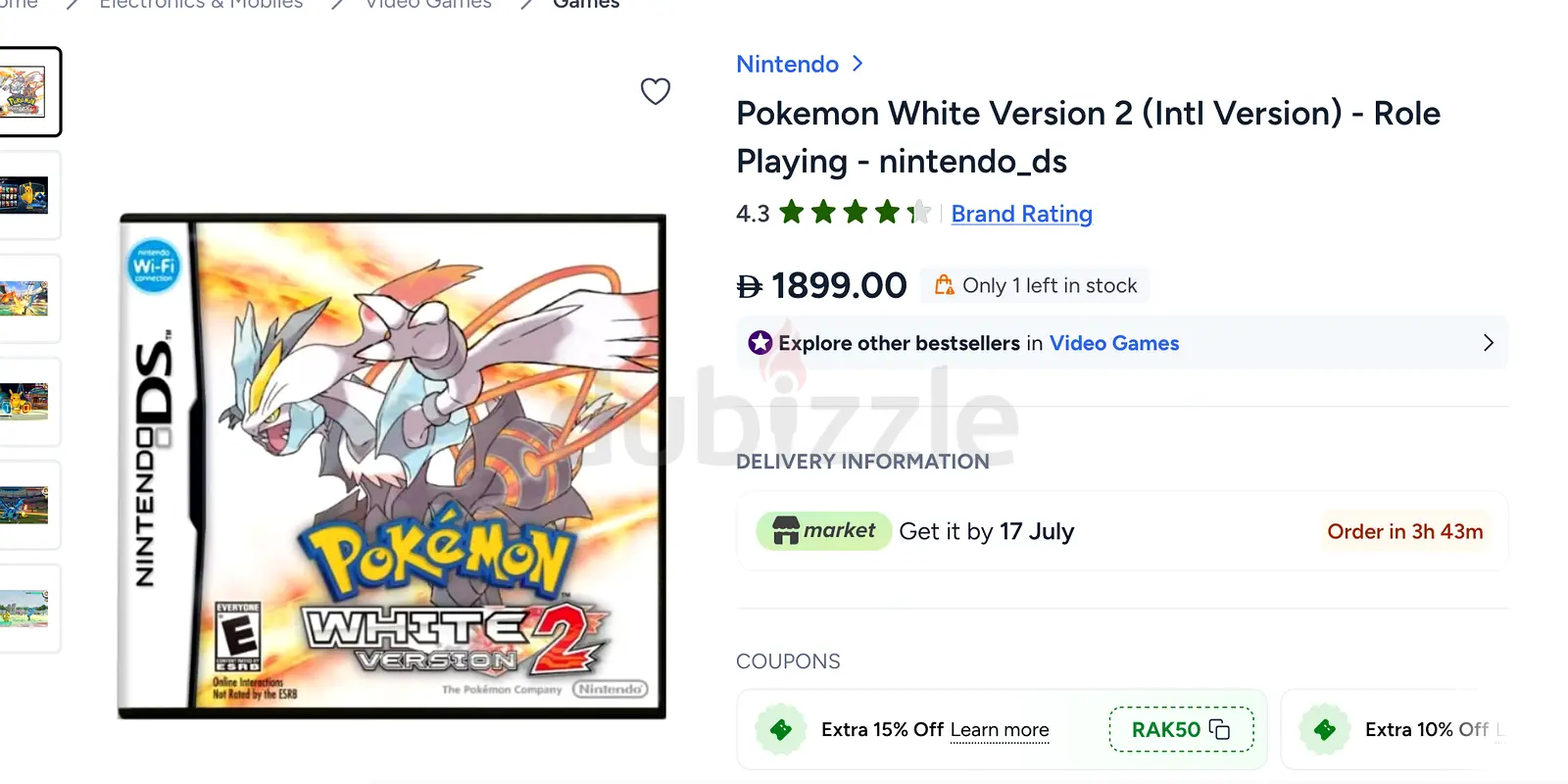Viewport: 1568px width, 784px height.
Task: Click the star rating icons
Action: pos(856,213)
